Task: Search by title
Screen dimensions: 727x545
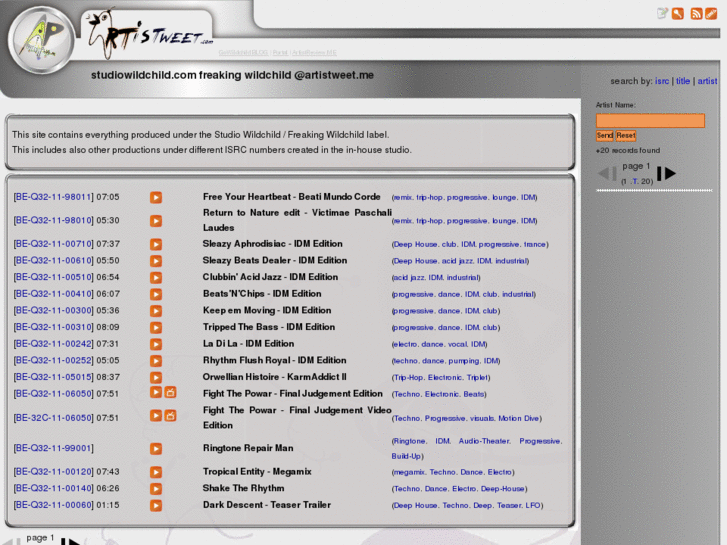Action: [683, 81]
